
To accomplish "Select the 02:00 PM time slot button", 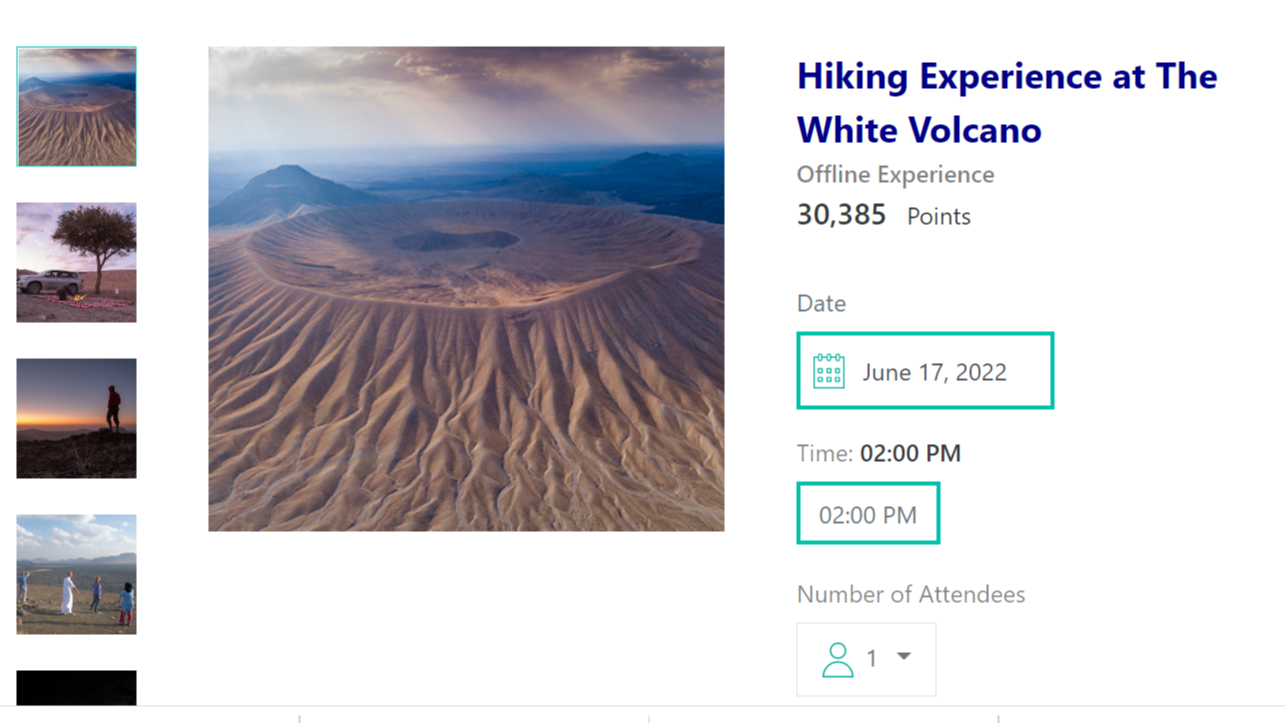I will click(x=868, y=514).
